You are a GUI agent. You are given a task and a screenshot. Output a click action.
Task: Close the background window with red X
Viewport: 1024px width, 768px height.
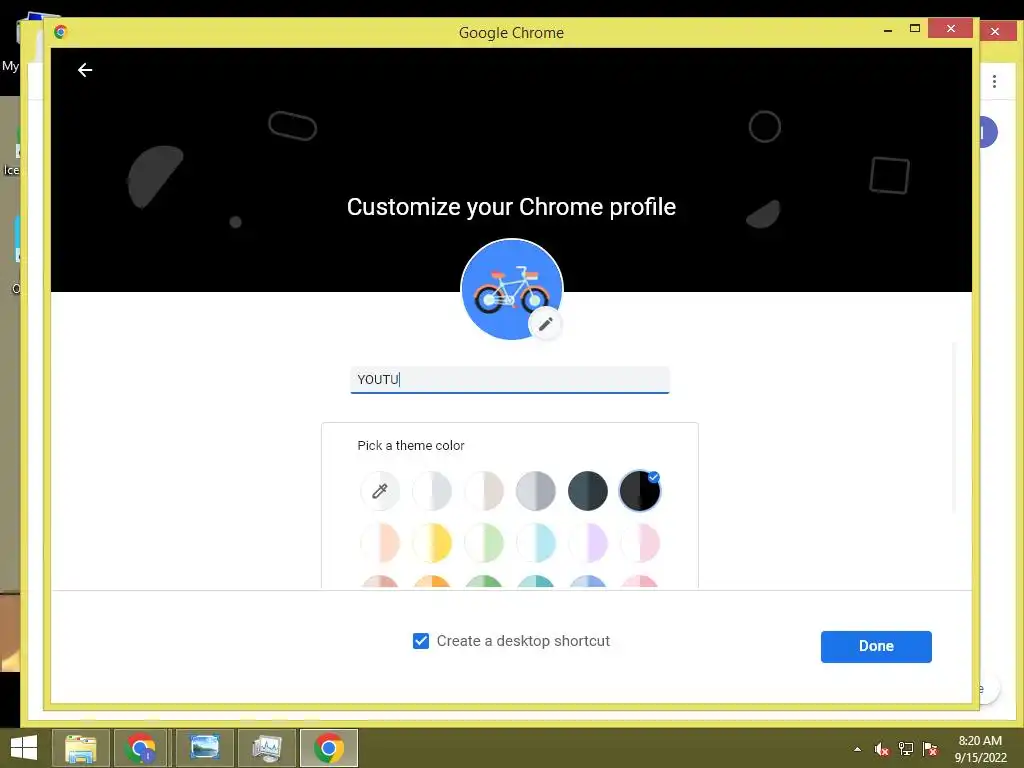coord(995,31)
